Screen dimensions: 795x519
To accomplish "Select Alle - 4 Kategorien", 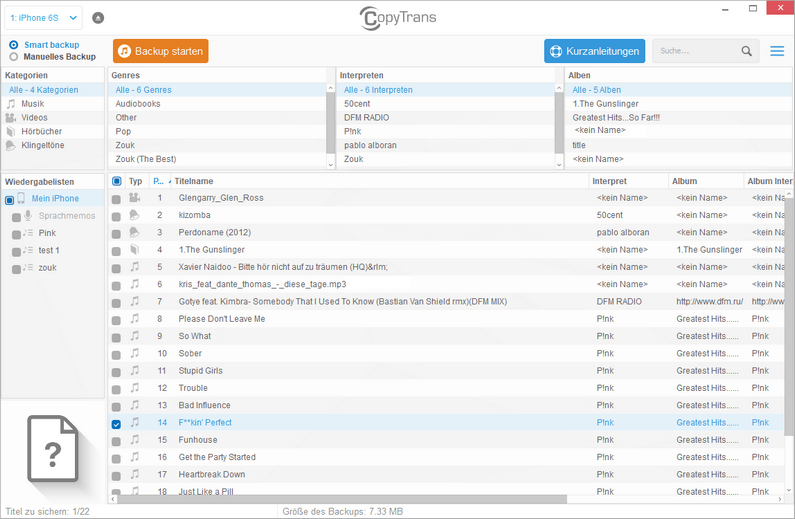I will (53, 90).
